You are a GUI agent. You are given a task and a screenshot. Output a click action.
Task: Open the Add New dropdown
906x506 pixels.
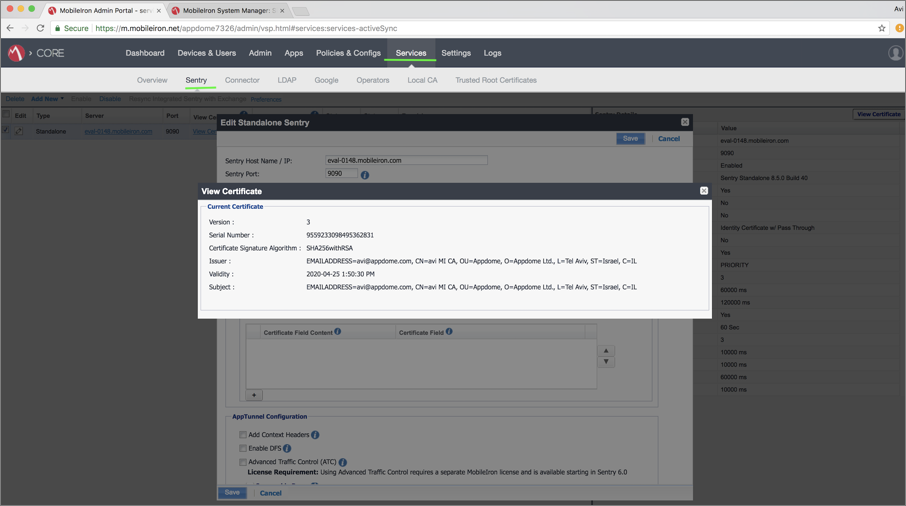pos(47,99)
